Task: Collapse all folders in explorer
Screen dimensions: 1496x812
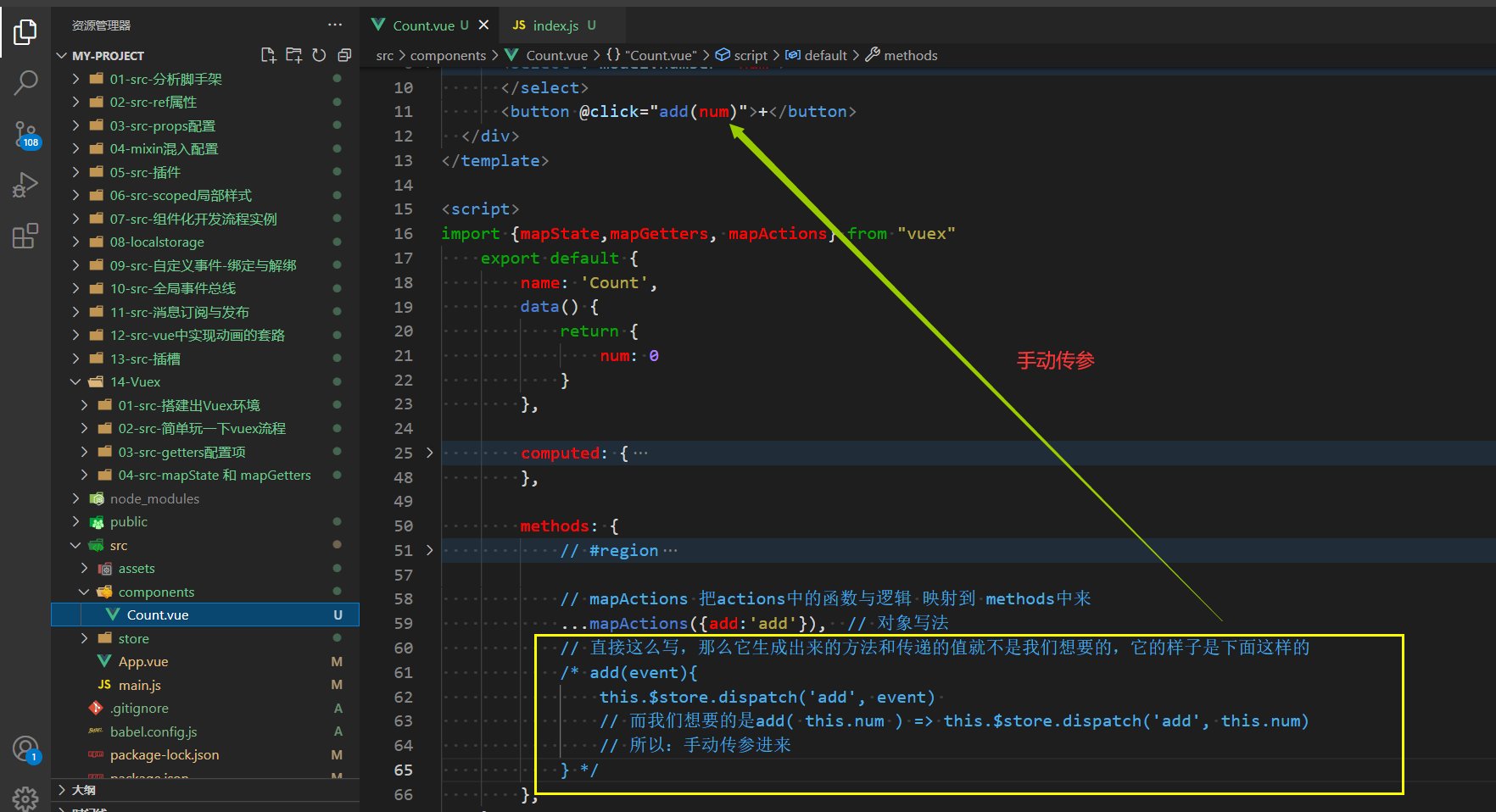Action: tap(344, 55)
